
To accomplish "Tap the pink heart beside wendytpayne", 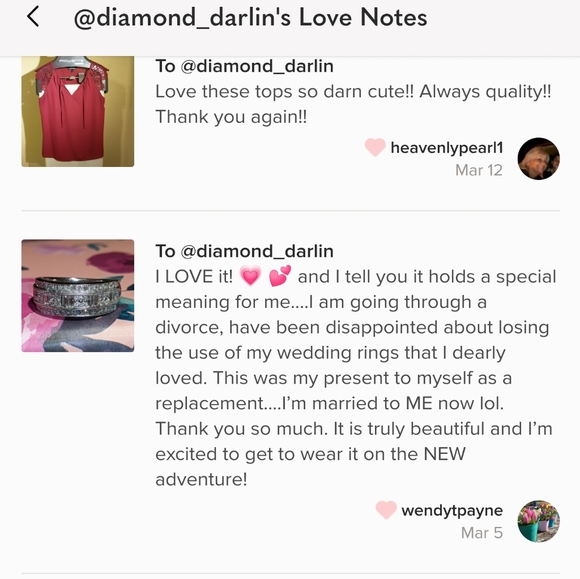I will 386,510.
